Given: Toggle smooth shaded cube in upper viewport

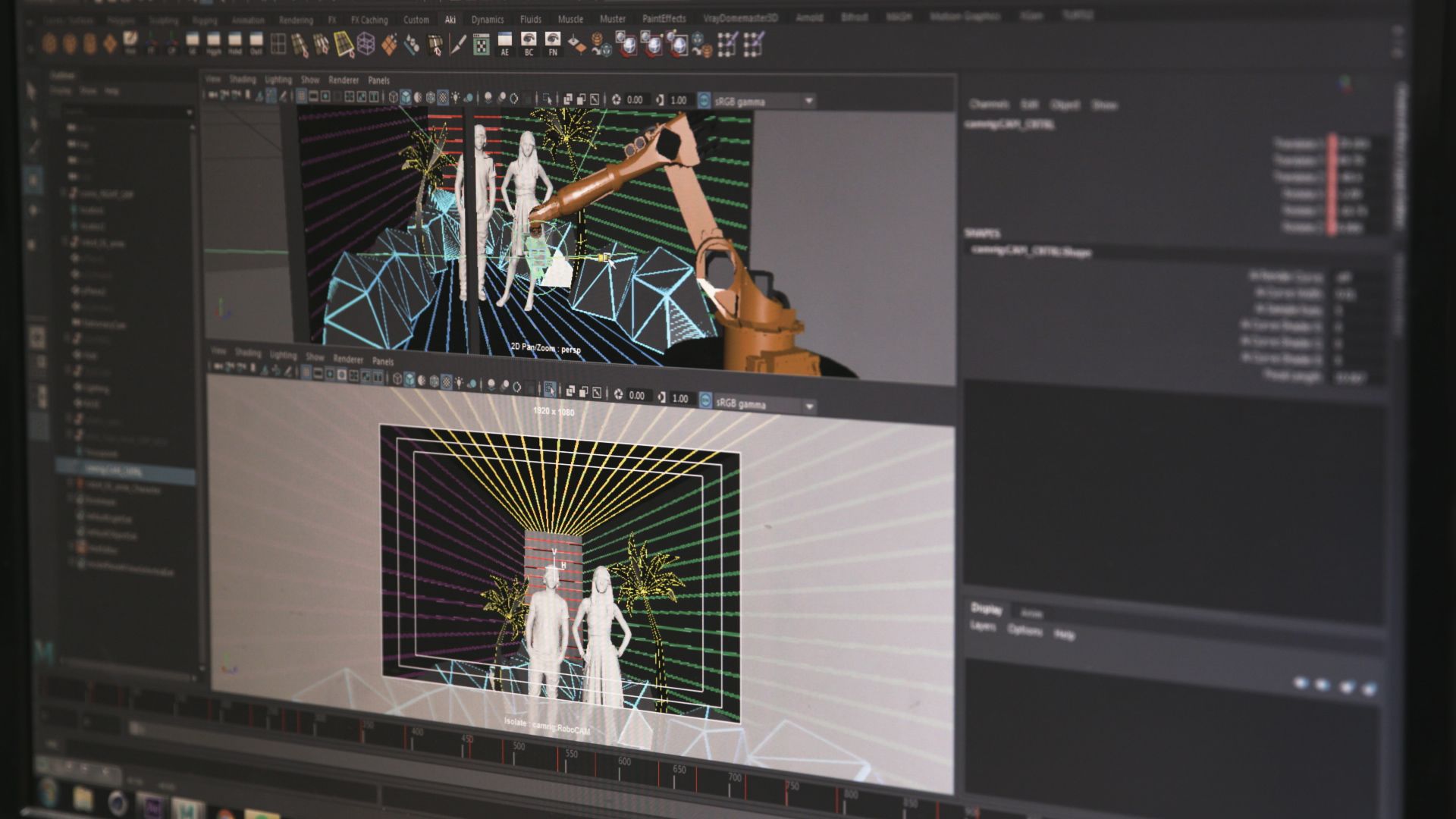Looking at the screenshot, I should coord(406,97).
